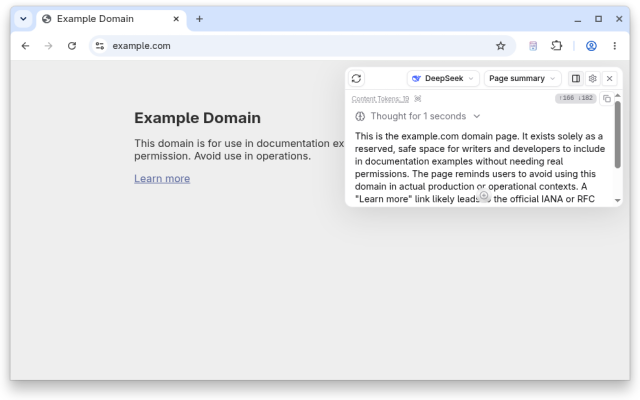640x400 pixels.
Task: Click the floating round button over summary text
Action: point(484,196)
